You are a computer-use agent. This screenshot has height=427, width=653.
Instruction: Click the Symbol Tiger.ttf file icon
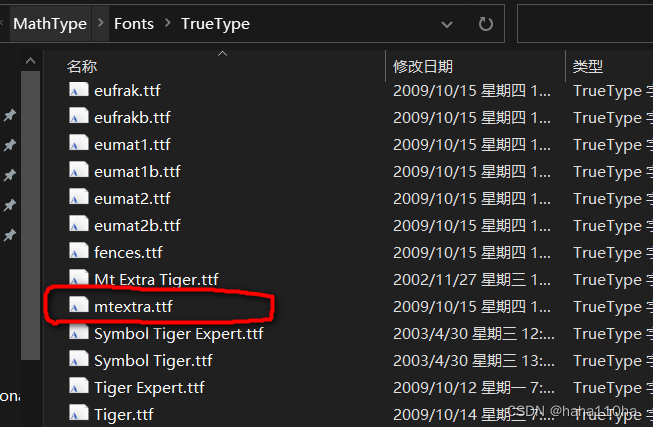pos(79,360)
